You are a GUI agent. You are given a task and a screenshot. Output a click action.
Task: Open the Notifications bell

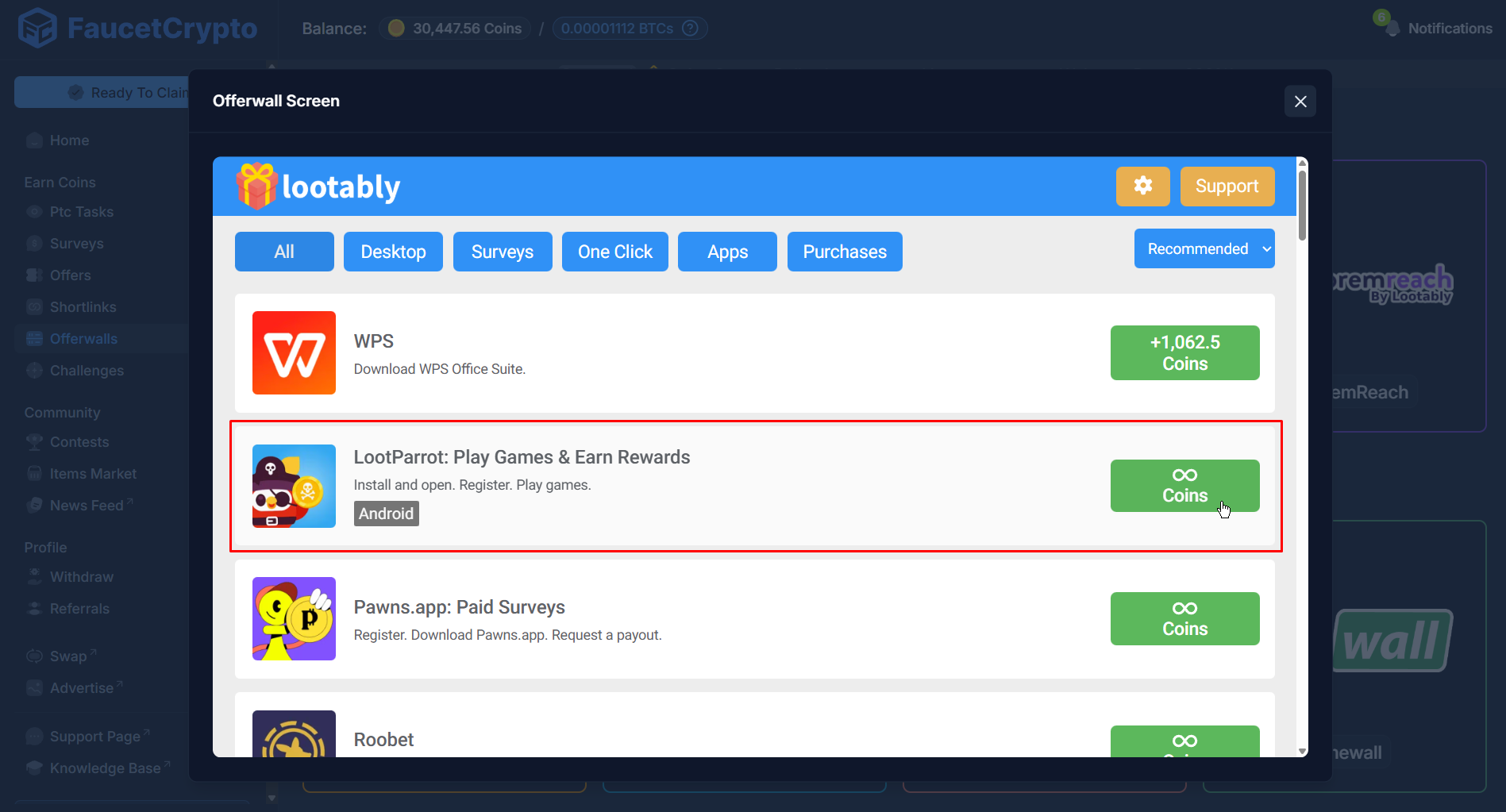1392,27
